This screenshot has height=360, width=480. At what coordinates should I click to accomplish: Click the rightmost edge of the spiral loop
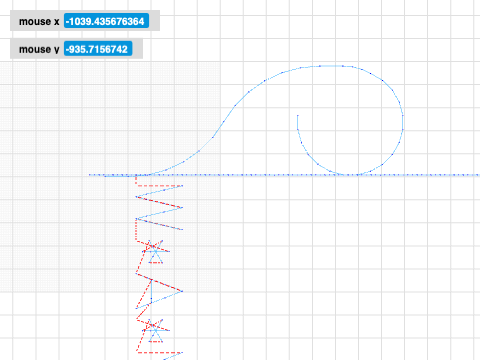pyautogui.click(x=403, y=122)
